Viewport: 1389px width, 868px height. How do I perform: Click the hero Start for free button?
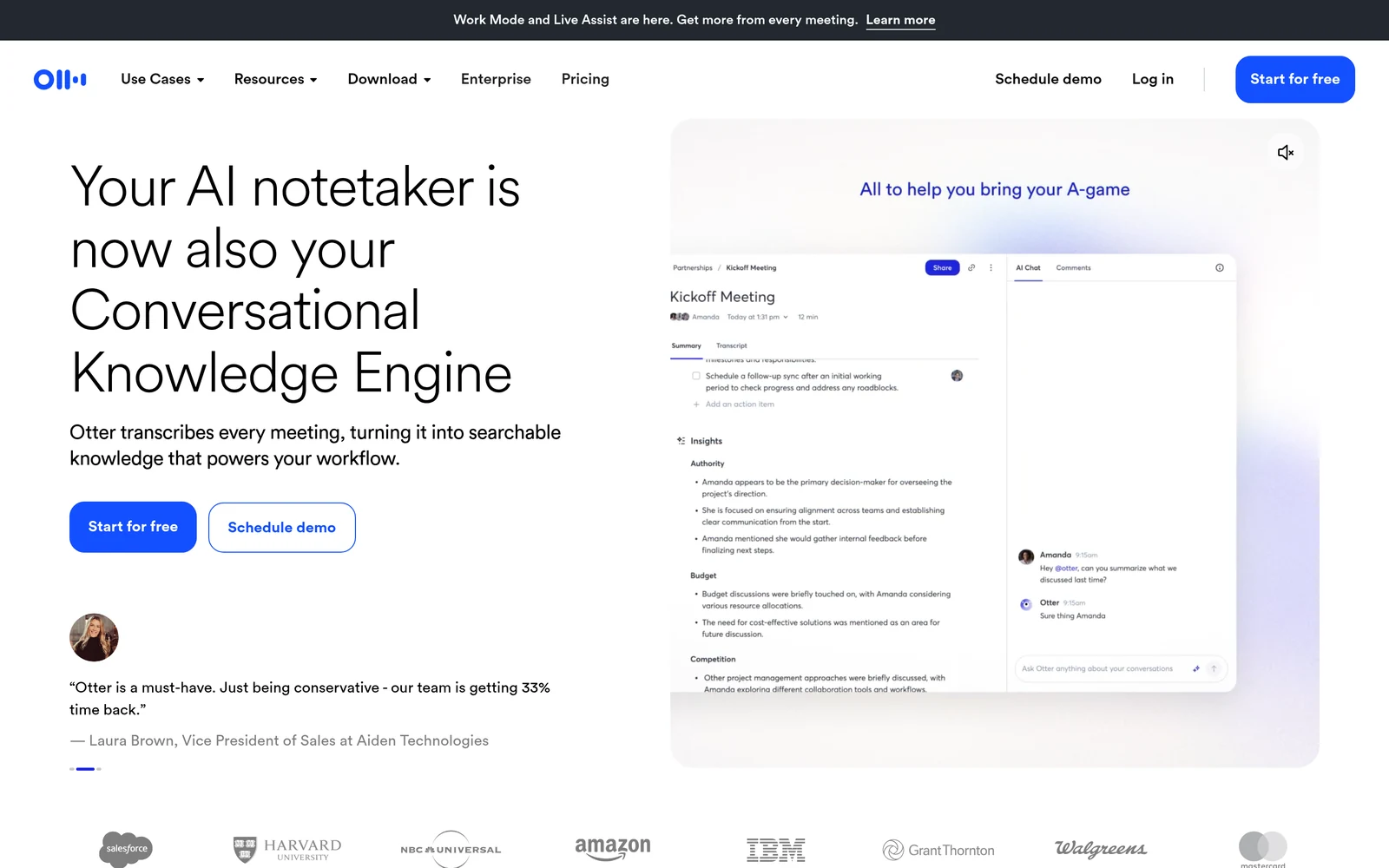pos(133,527)
